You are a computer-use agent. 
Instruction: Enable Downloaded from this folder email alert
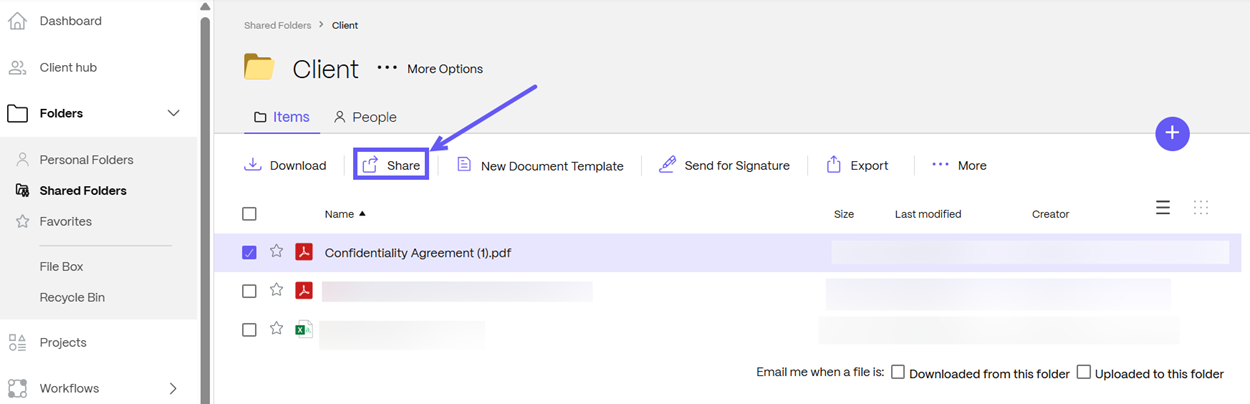[x=898, y=372]
